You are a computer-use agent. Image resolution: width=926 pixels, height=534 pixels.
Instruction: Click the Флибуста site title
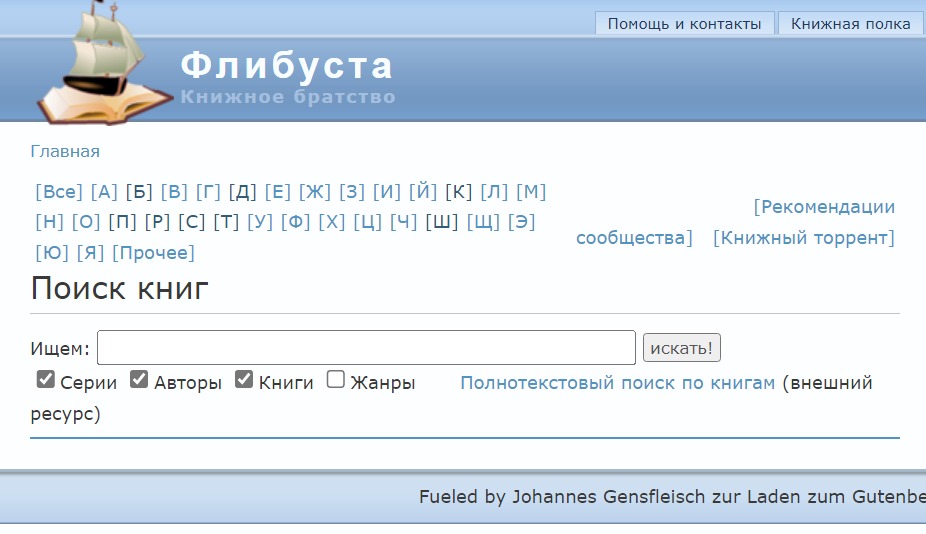(x=286, y=65)
